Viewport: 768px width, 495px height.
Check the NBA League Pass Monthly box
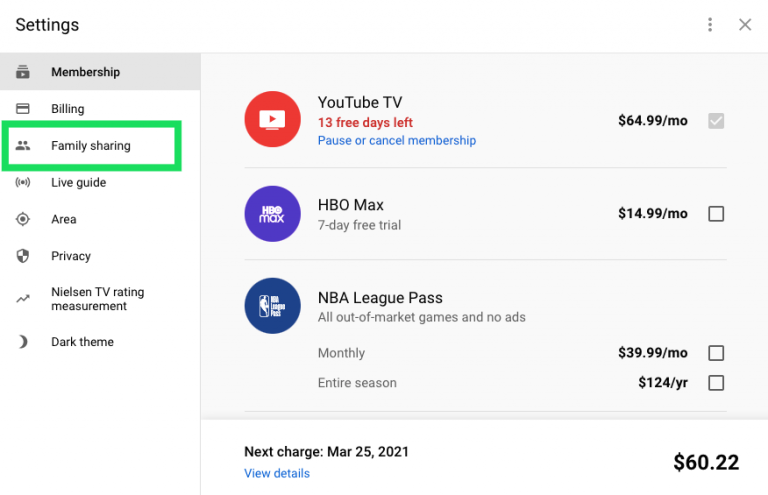[x=716, y=353]
